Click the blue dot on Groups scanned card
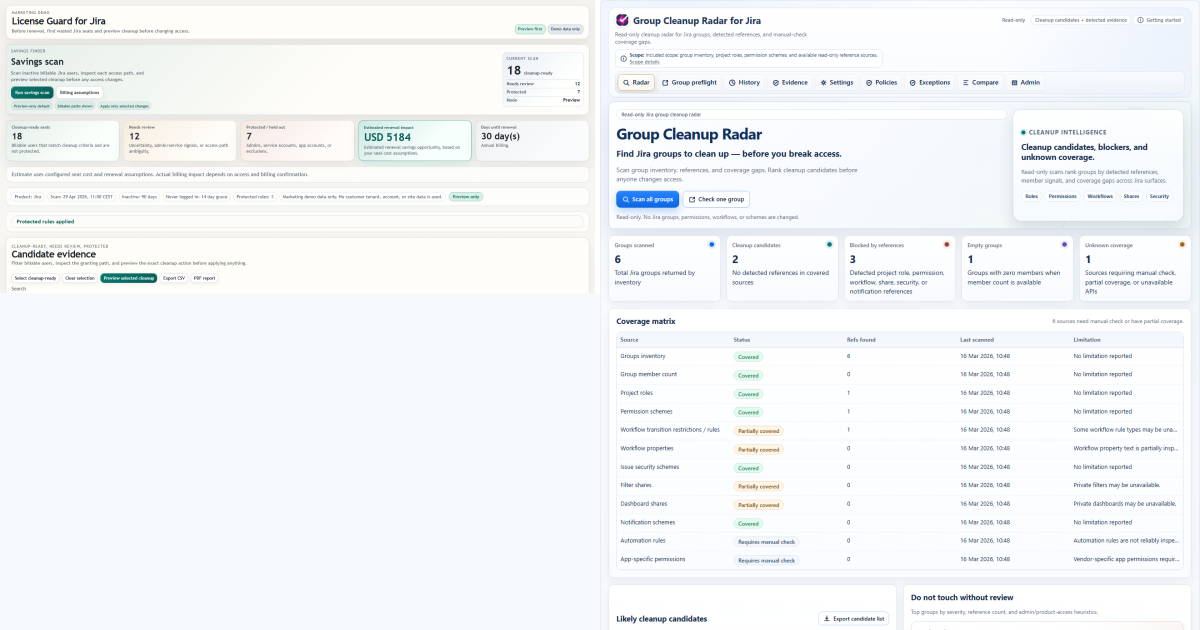This screenshot has width=1200, height=630. coord(711,244)
